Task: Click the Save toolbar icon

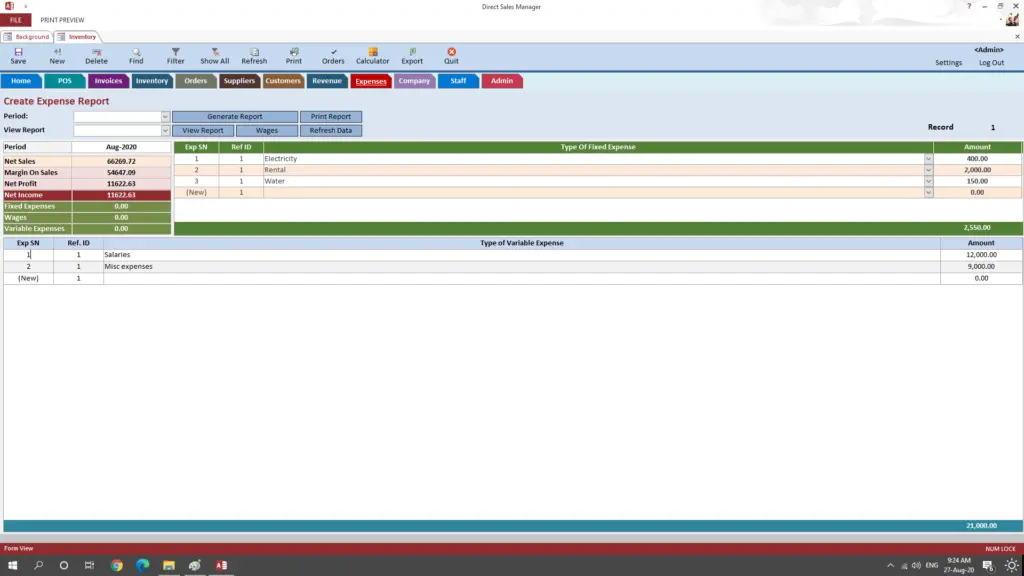Action: click(18, 54)
